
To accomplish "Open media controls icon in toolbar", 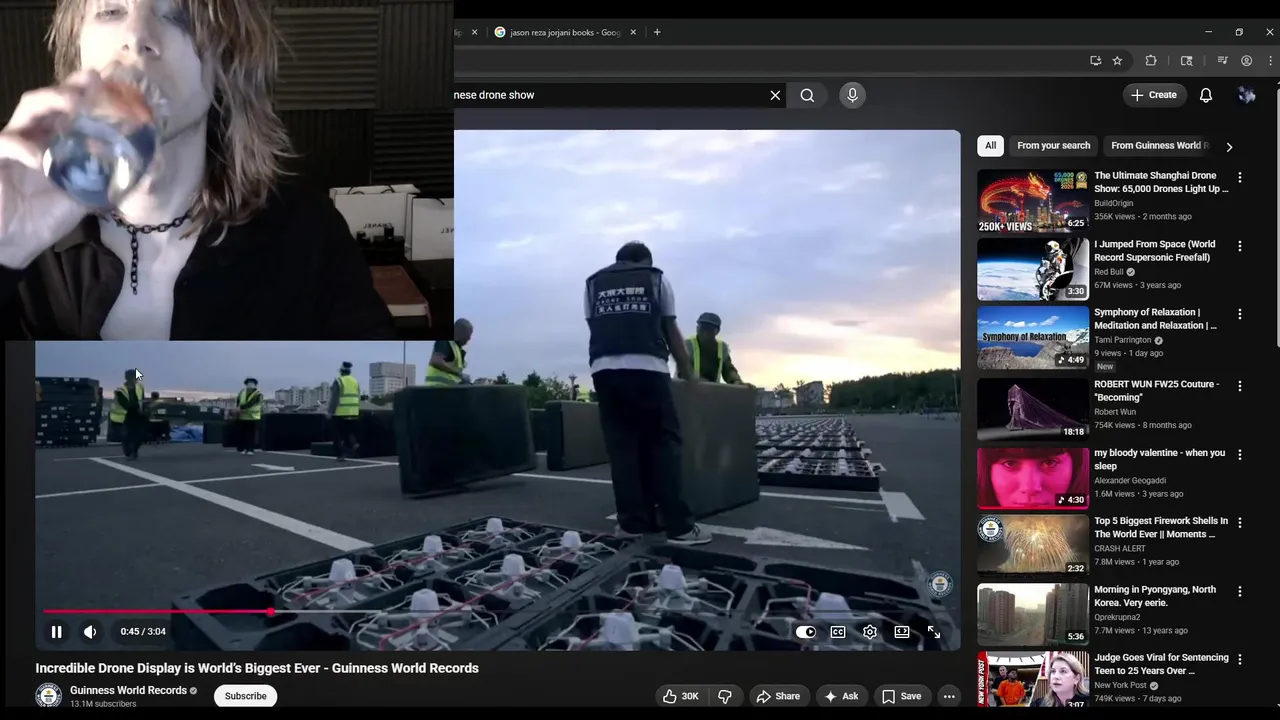I will coord(1222,61).
